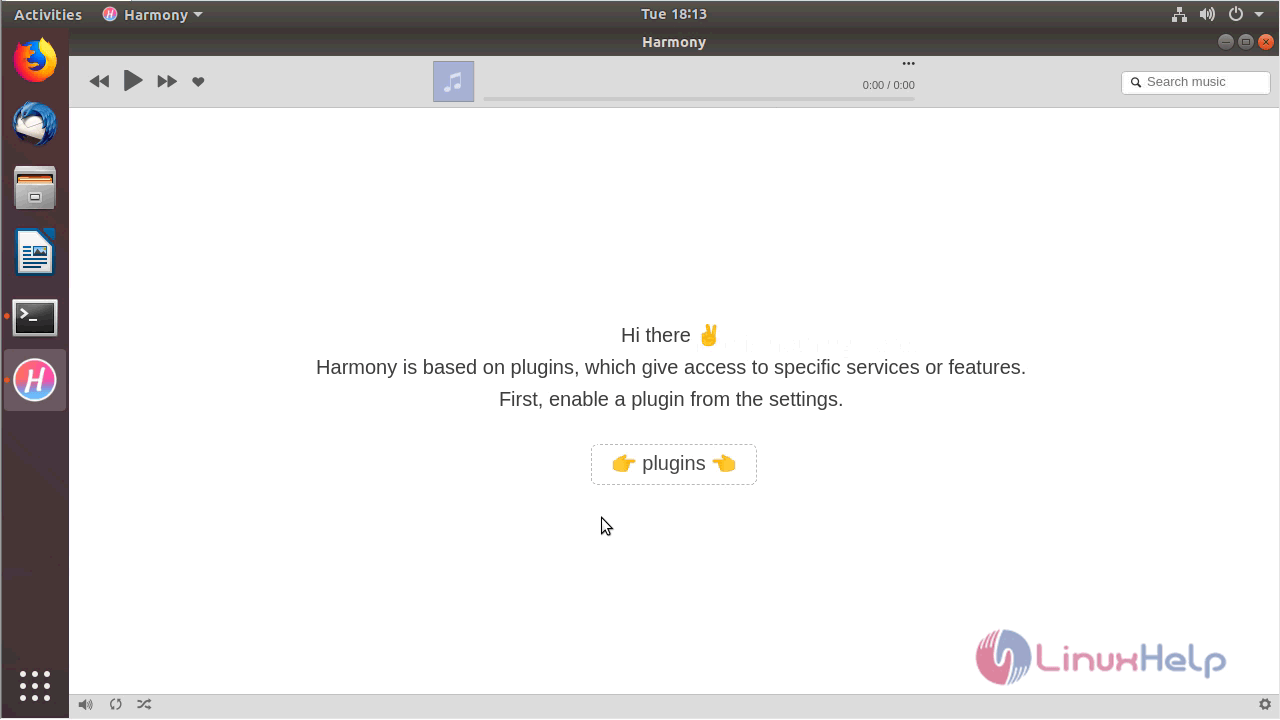Click the system volume icon in the top bar
This screenshot has width=1280, height=720.
click(1208, 15)
